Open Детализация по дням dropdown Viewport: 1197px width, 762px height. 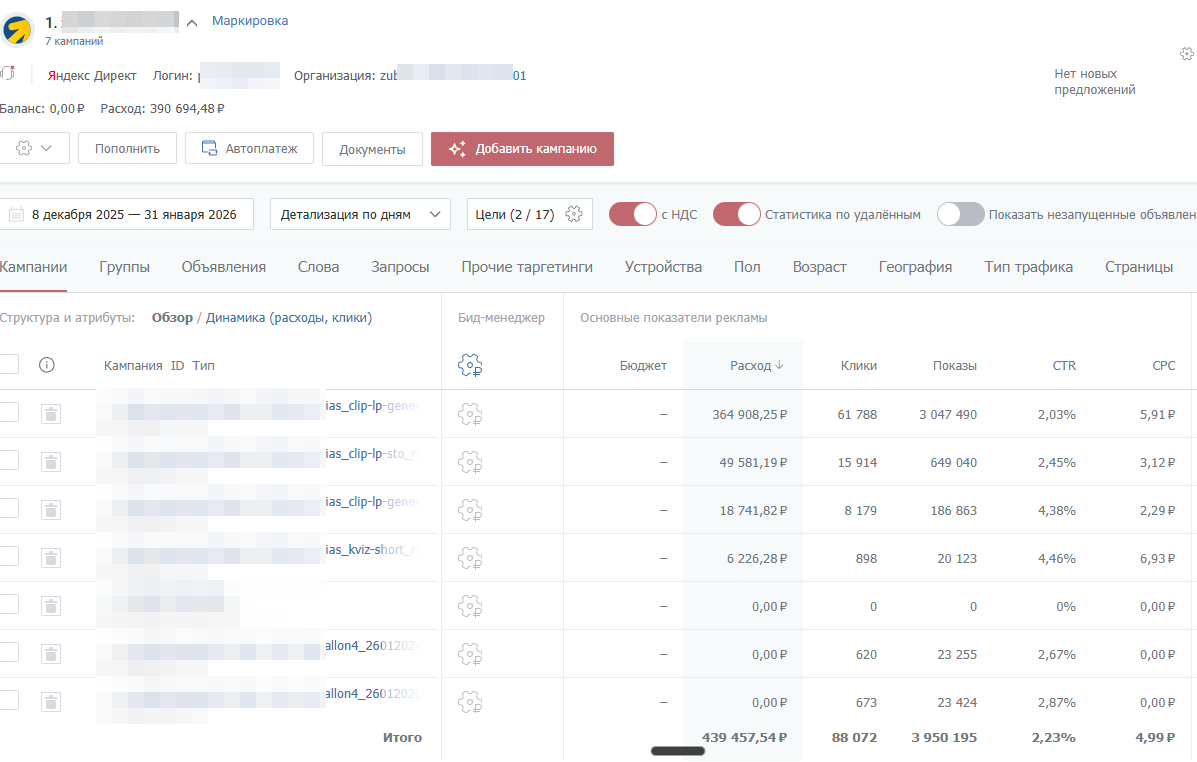coord(360,214)
